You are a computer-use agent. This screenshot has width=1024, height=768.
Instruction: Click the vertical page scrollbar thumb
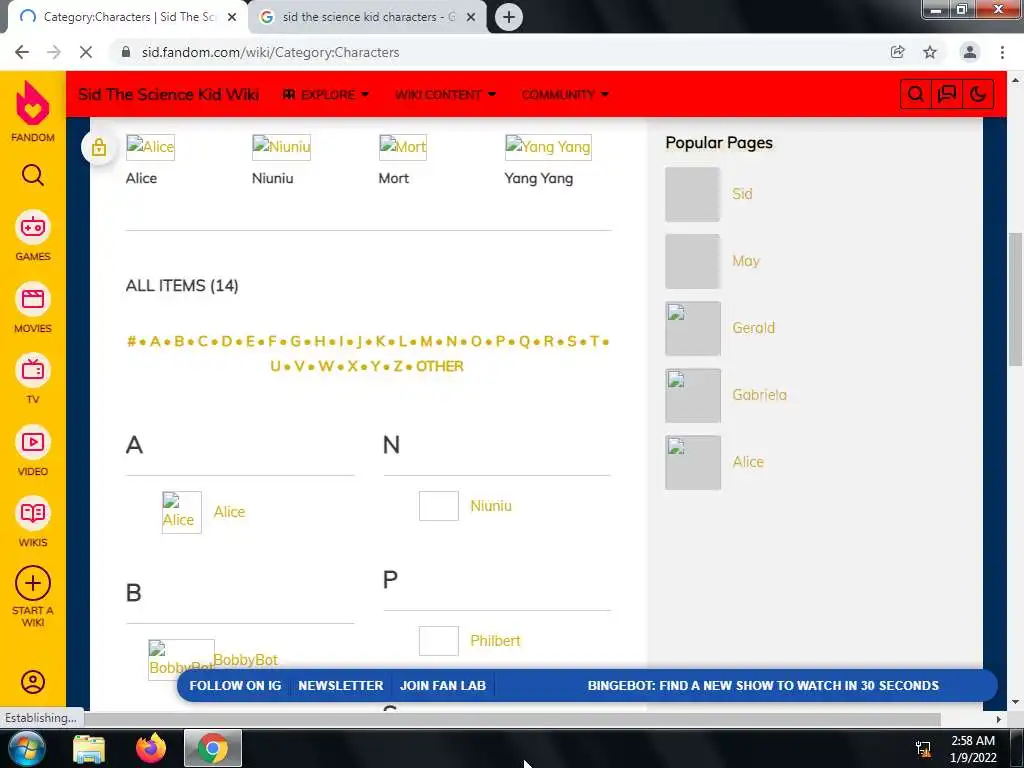(x=1016, y=299)
